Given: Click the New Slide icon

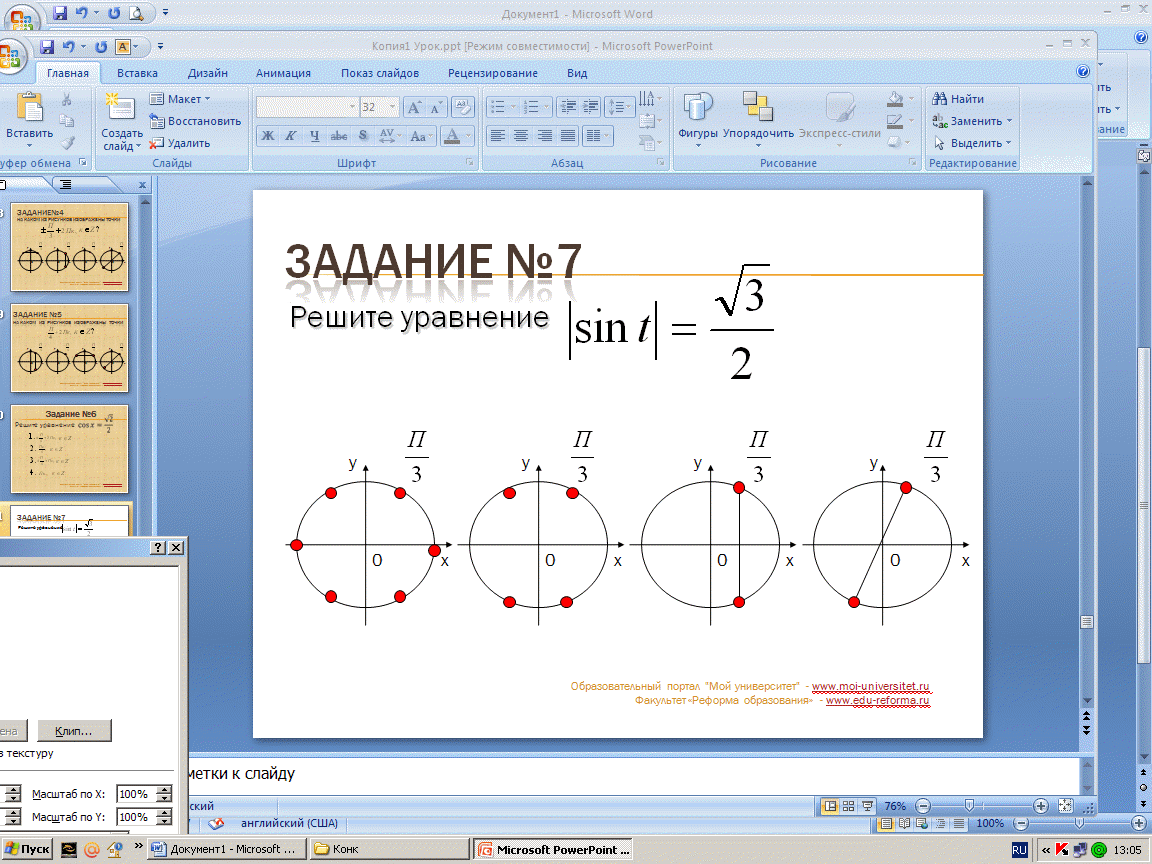Looking at the screenshot, I should coord(120,107).
